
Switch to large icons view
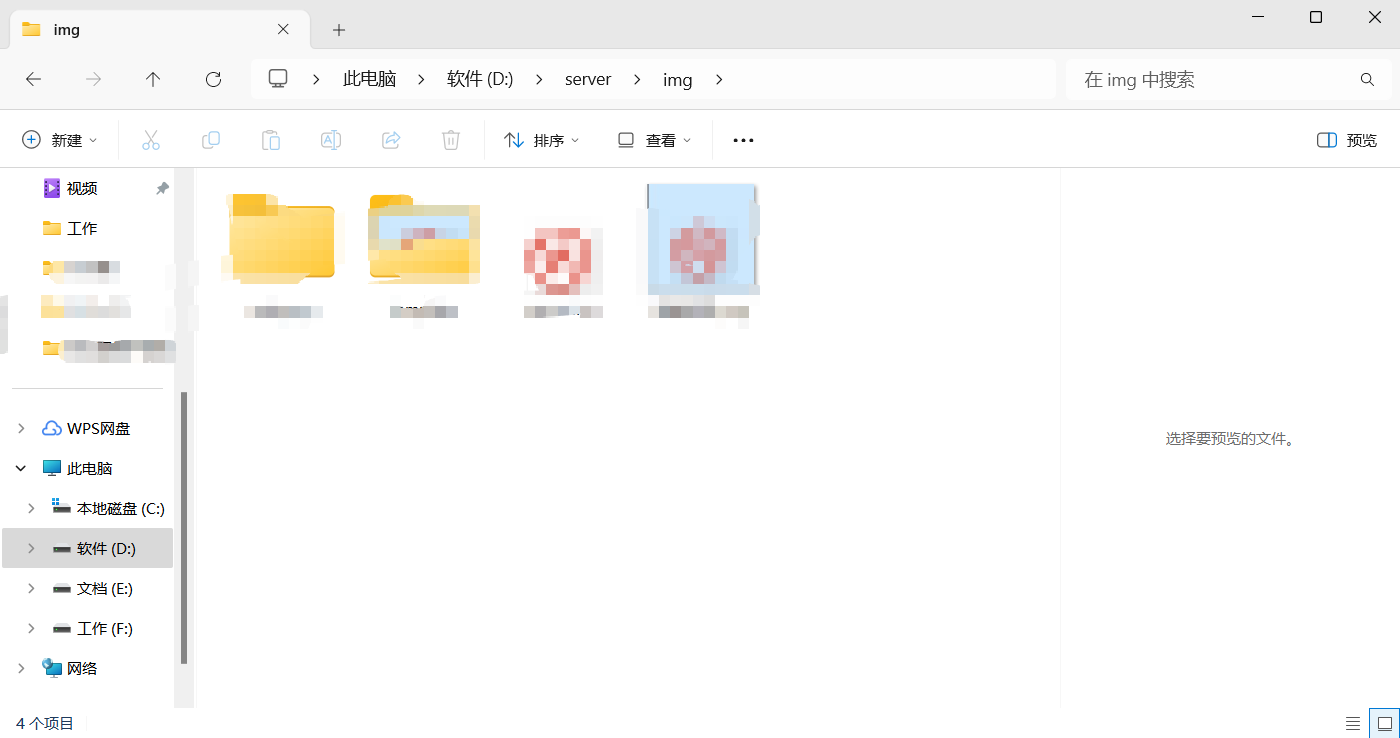[x=1385, y=723]
